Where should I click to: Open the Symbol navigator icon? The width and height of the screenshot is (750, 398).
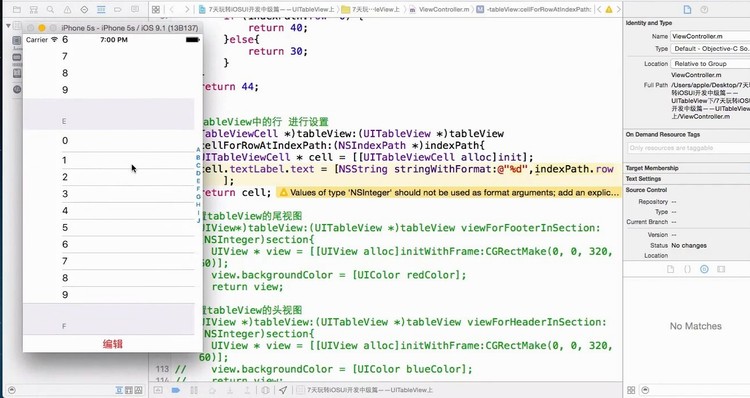tap(33, 9)
